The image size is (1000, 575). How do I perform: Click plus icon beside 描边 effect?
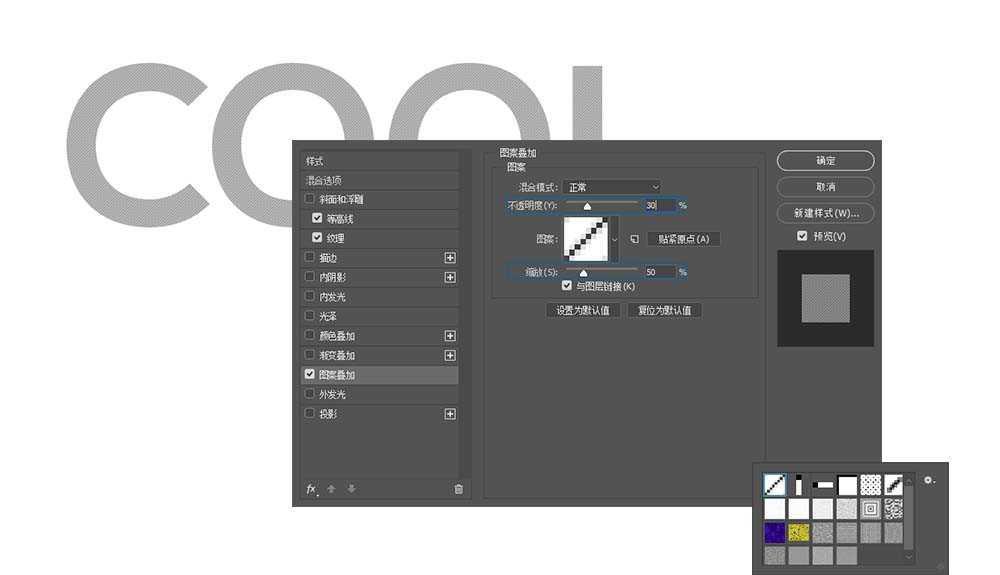pyautogui.click(x=450, y=258)
